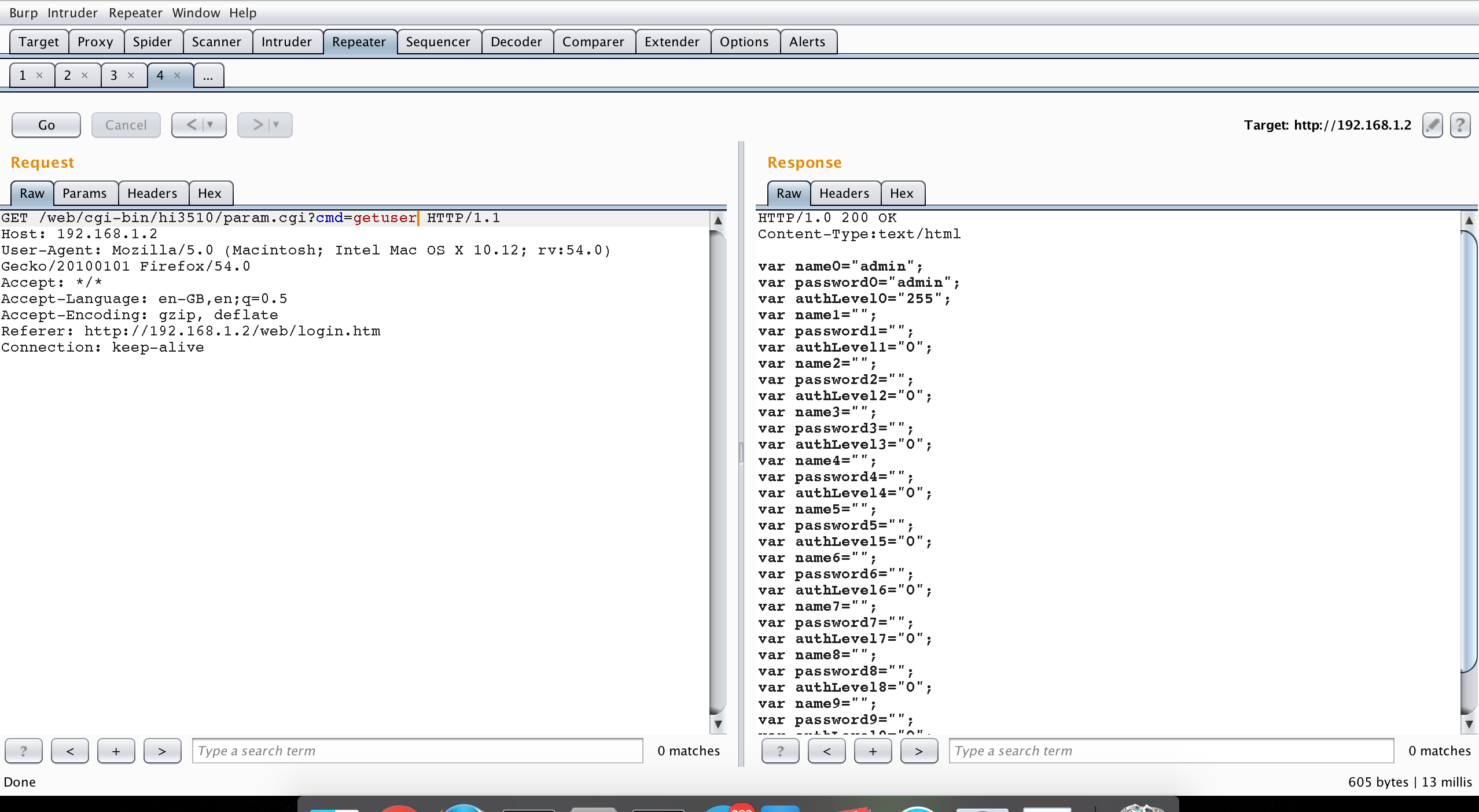This screenshot has height=812, width=1479.
Task: Close Repeater tab 3 with its x
Action: tap(131, 75)
